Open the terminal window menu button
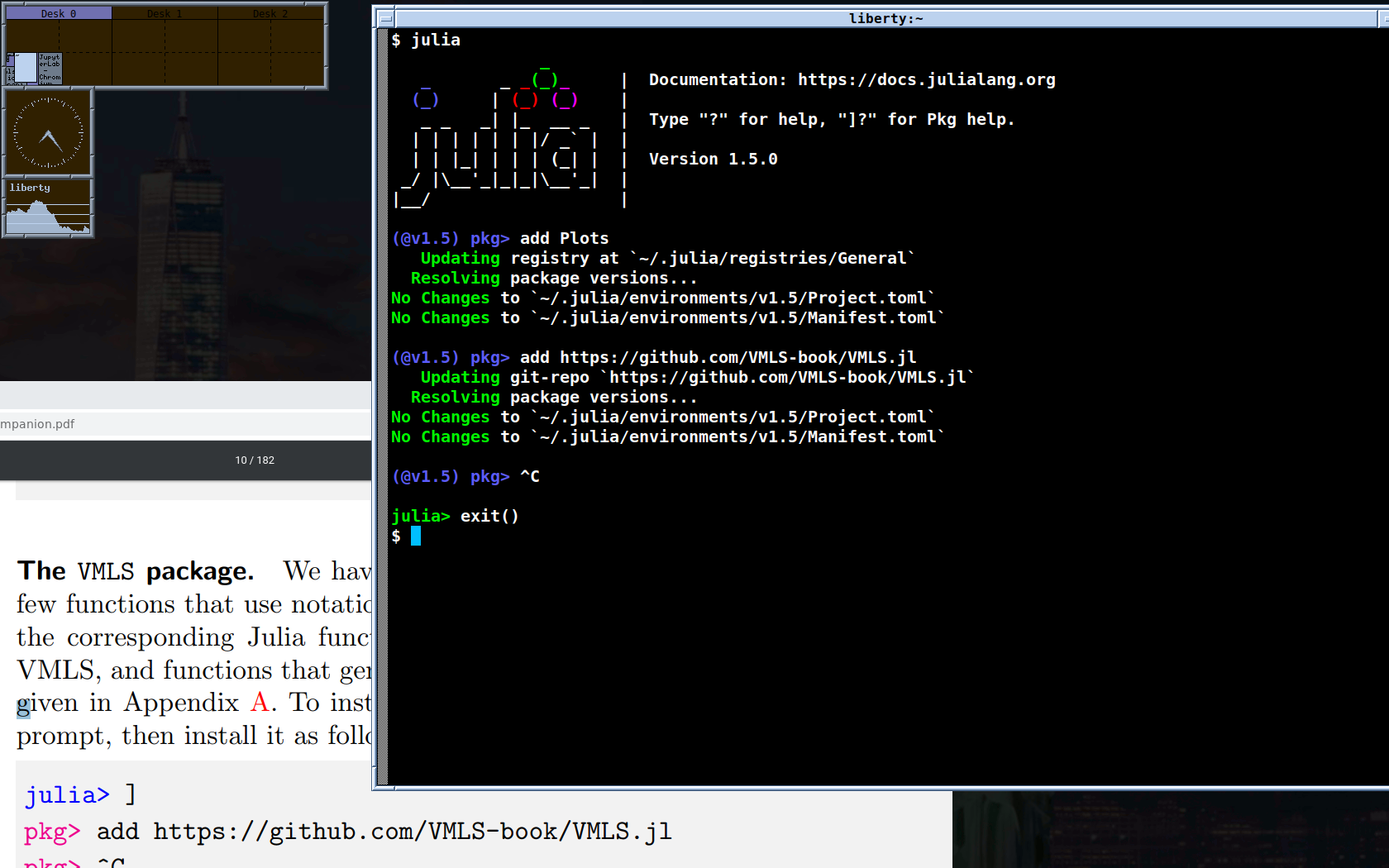Screen dimensions: 1389x868 [385, 18]
